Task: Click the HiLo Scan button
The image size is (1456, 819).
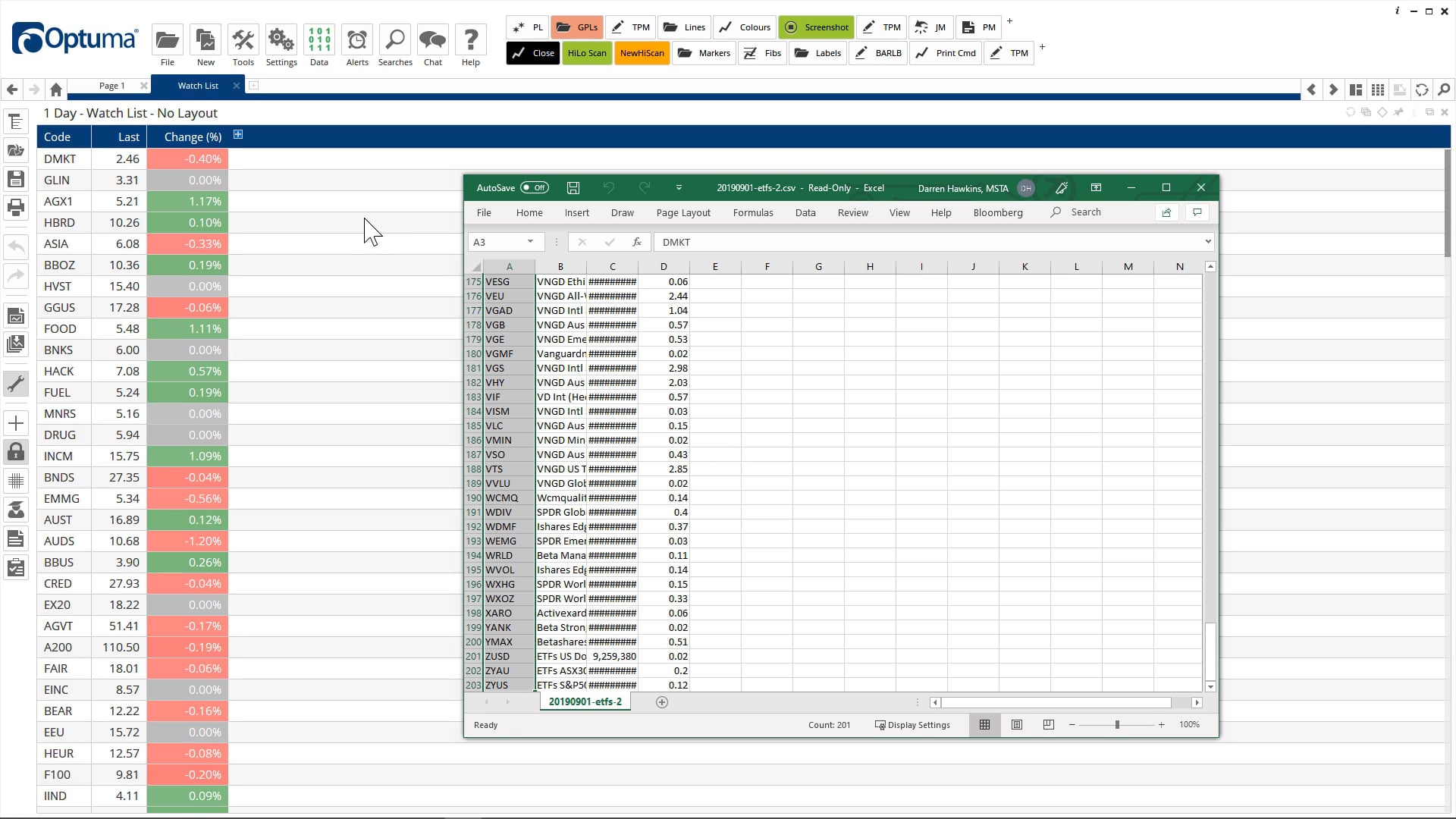Action: point(587,53)
